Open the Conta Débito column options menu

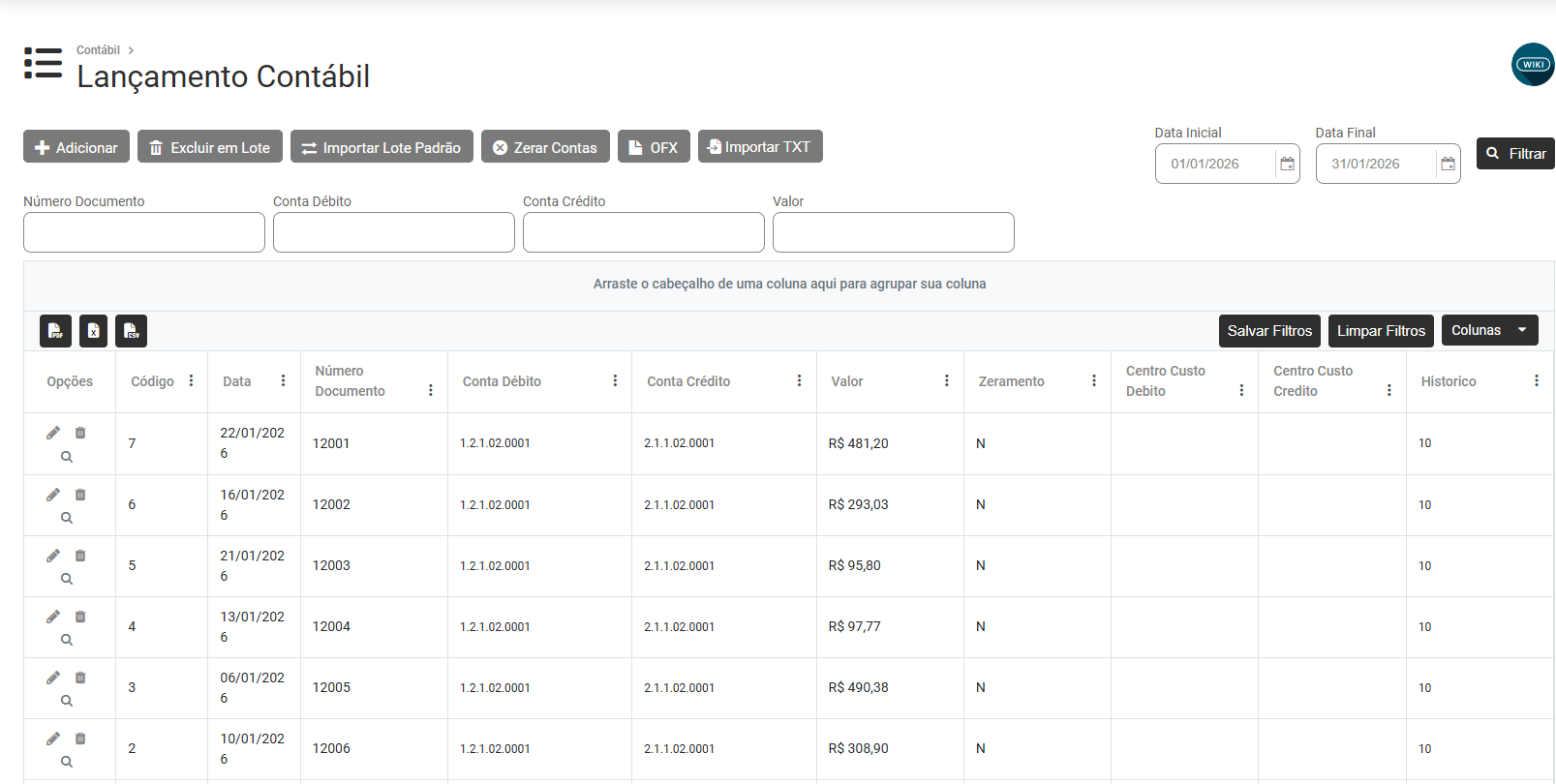[615, 380]
